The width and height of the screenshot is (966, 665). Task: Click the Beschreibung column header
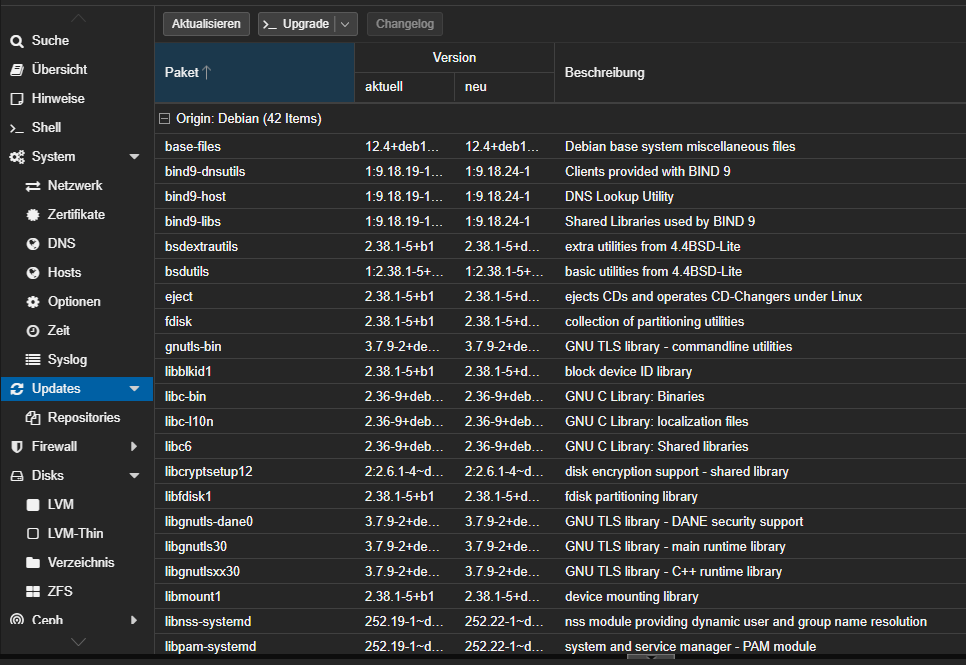click(760, 72)
